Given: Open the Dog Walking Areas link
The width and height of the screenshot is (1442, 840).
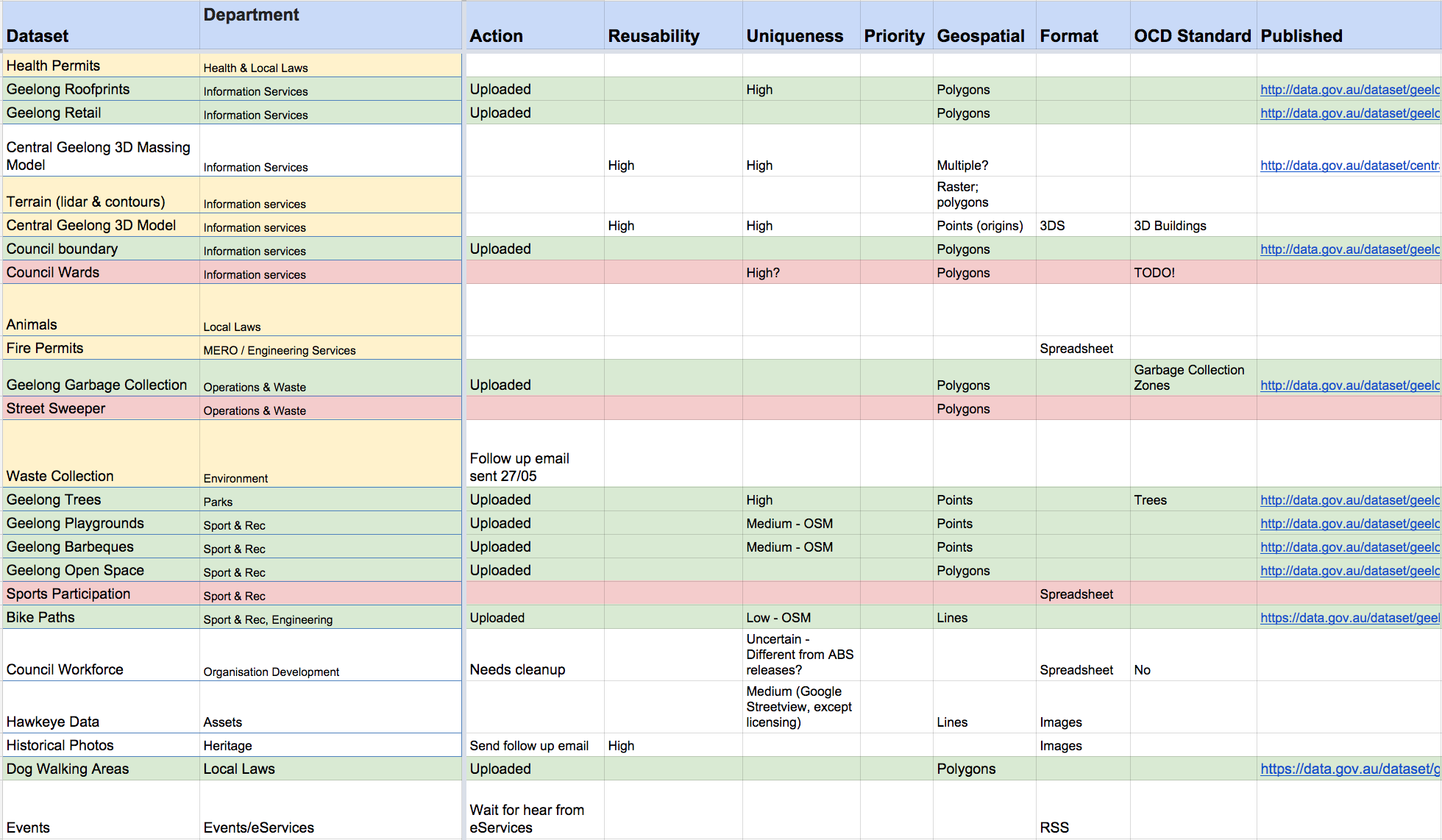Looking at the screenshot, I should [x=1349, y=769].
